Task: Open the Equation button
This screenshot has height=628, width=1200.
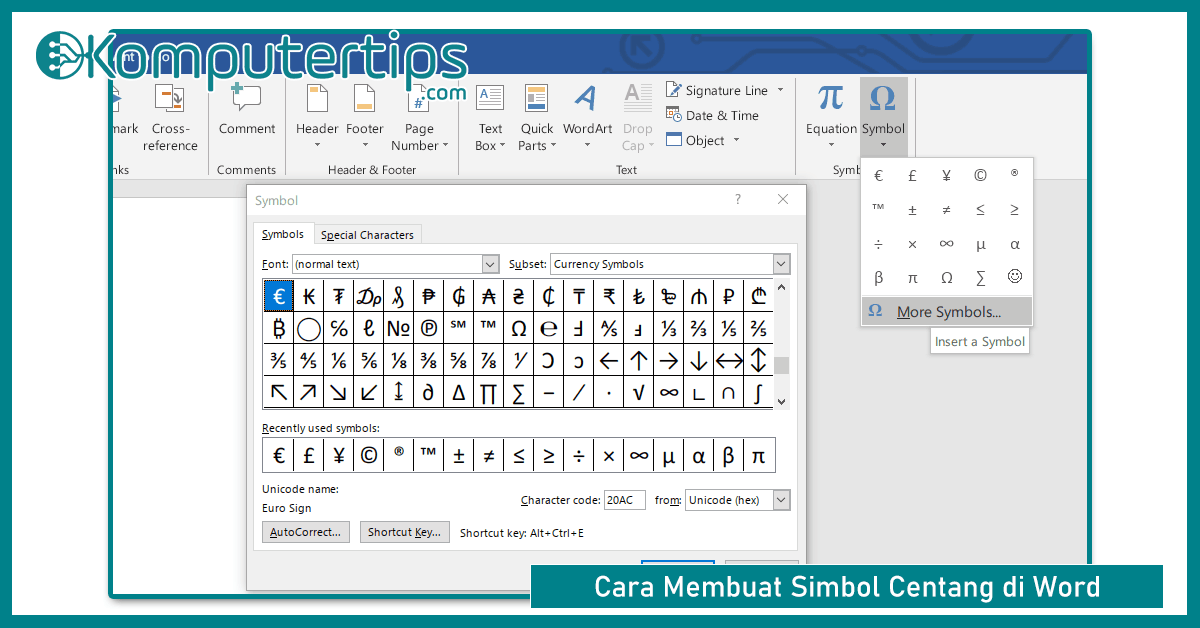Action: 832,118
